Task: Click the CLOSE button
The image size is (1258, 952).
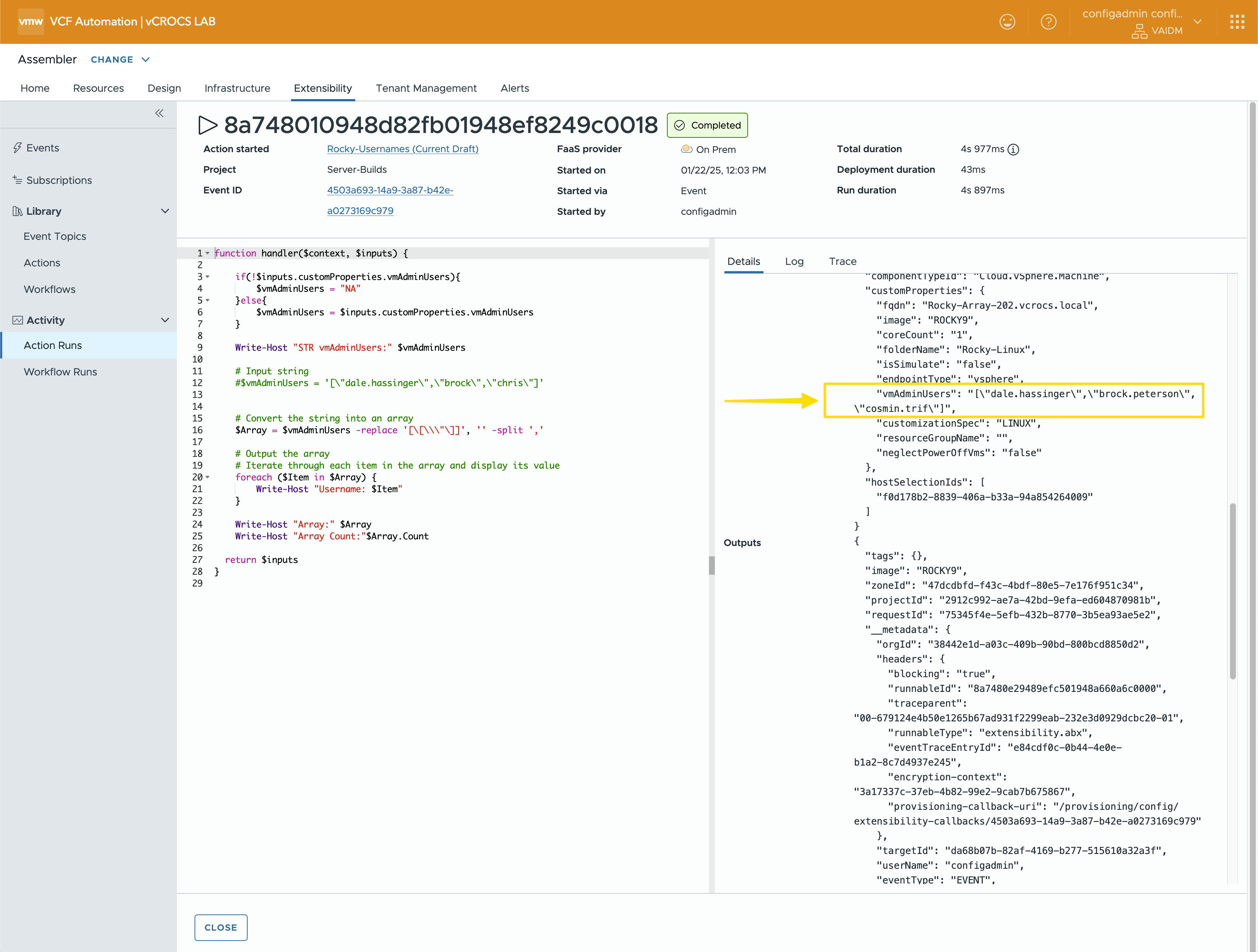Action: [x=221, y=927]
